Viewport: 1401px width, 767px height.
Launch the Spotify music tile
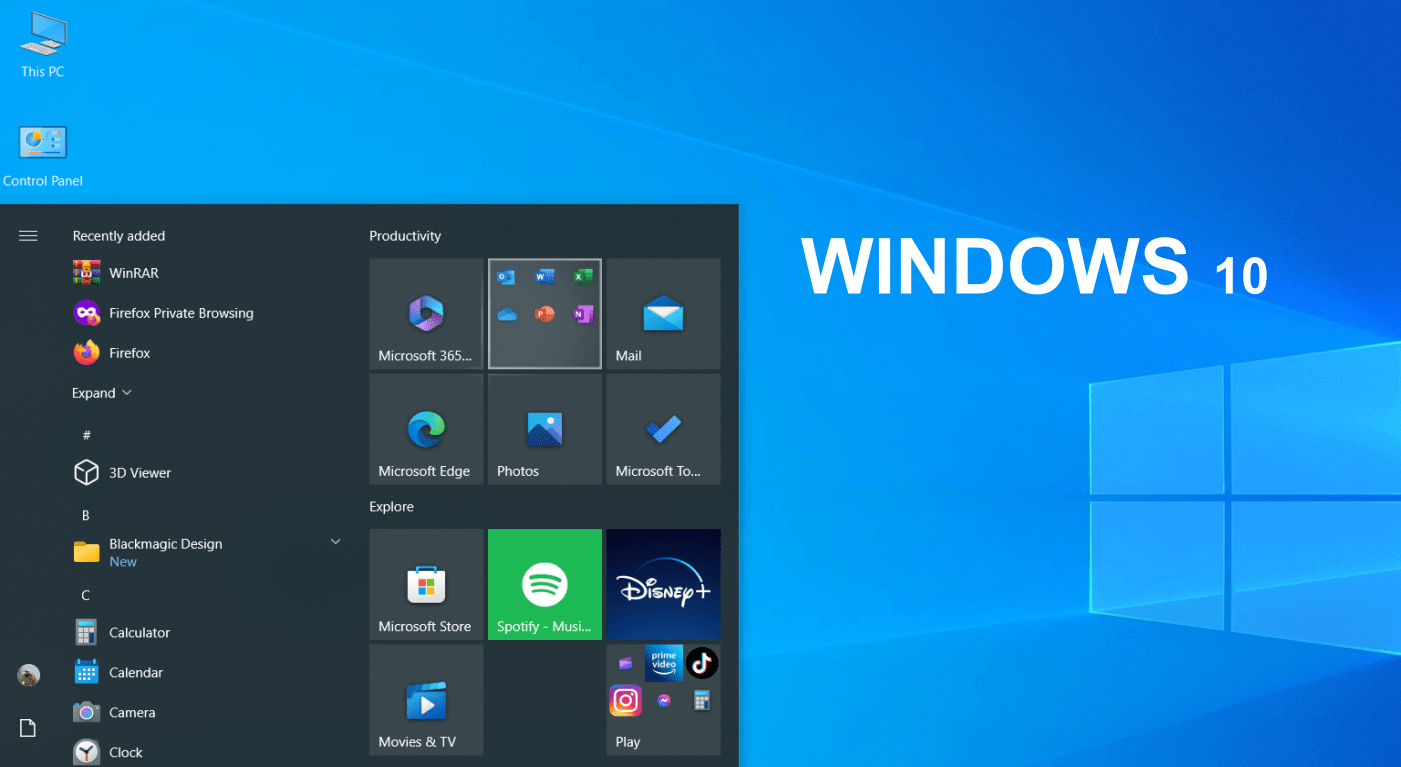click(x=545, y=585)
